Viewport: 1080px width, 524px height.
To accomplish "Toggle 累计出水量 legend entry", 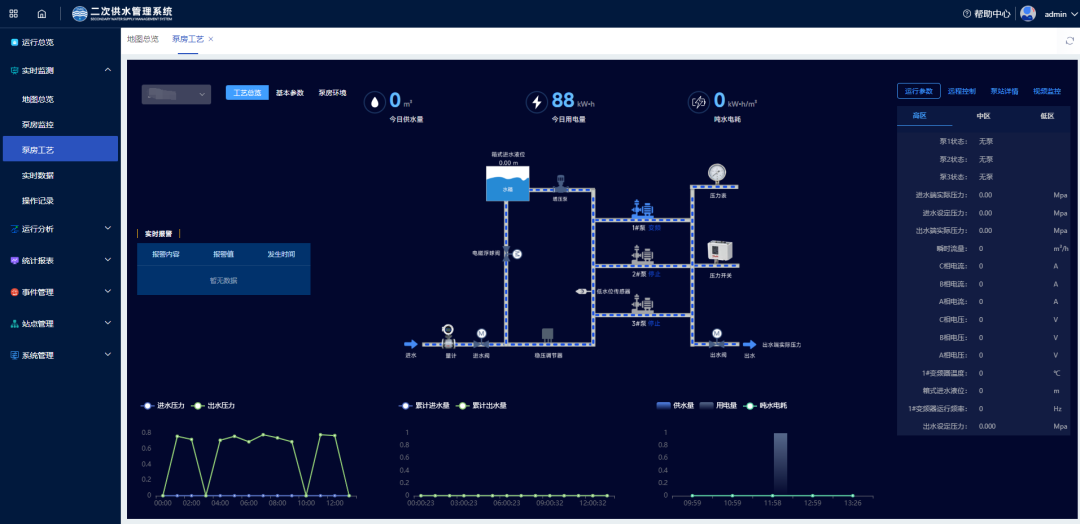I will (x=481, y=406).
